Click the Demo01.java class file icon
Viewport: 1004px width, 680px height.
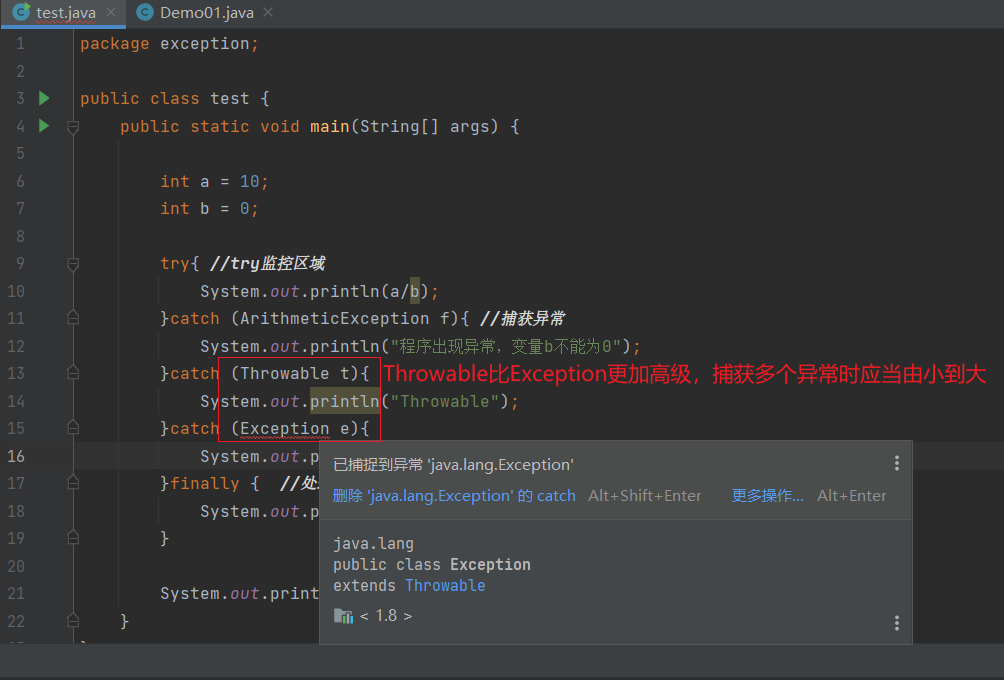145,12
